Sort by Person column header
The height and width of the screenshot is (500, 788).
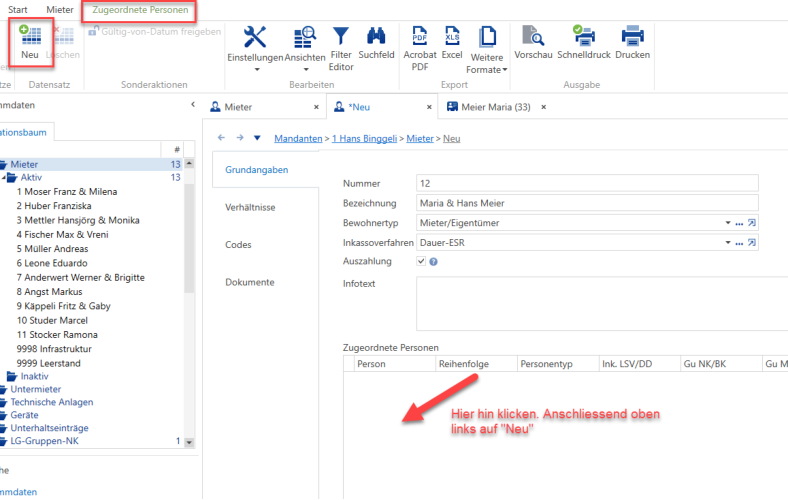pos(395,364)
